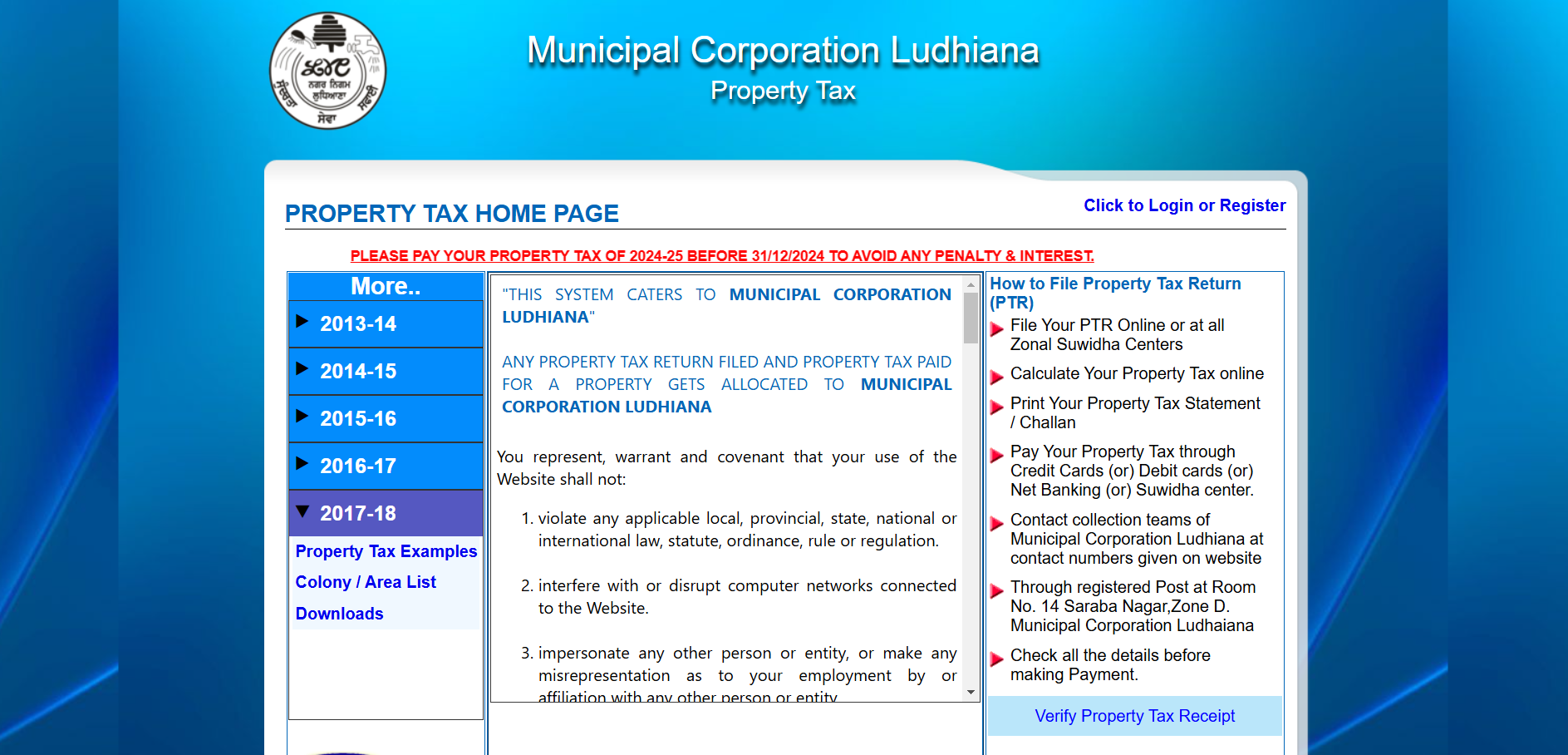Click 'How to File Property Tax Return (PTR)' heading
Image resolution: width=1568 pixels, height=755 pixels.
(1115, 293)
